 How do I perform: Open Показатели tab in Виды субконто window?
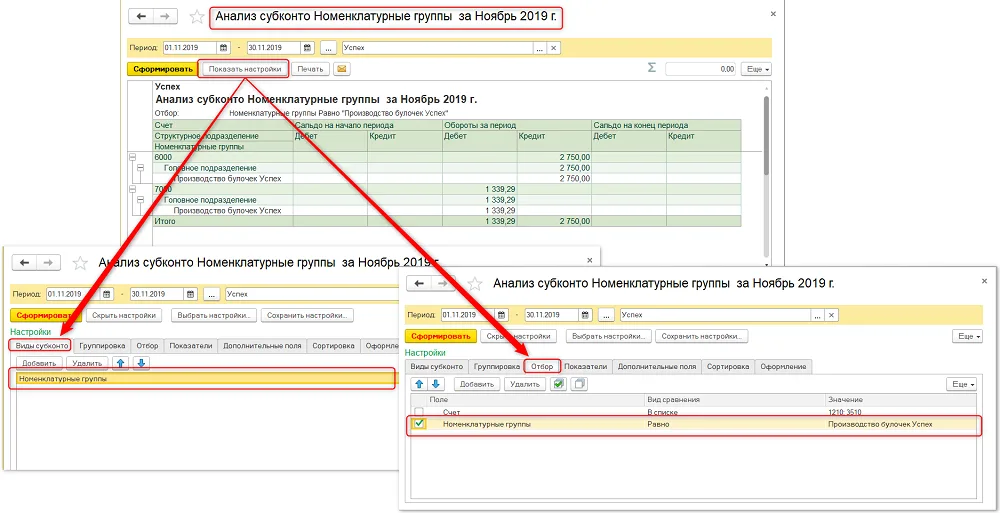coord(190,345)
